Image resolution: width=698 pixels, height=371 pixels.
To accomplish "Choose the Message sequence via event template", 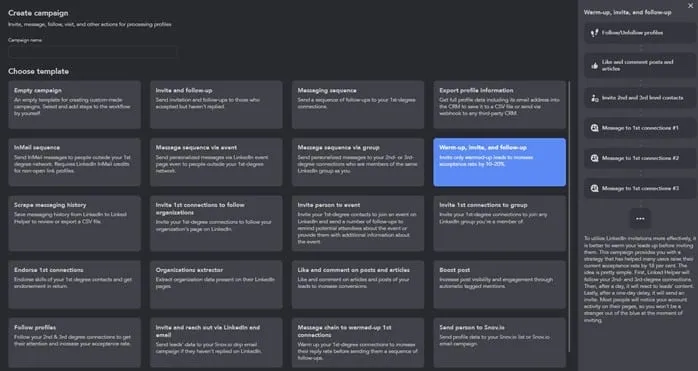I will pos(216,162).
